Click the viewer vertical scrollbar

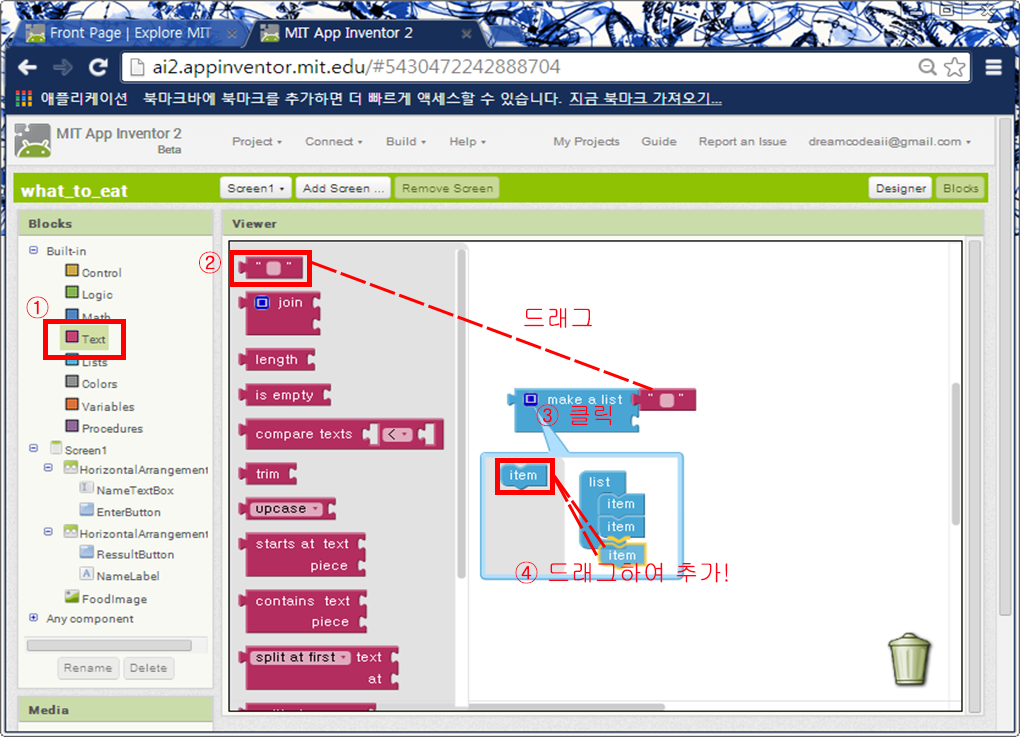[956, 453]
